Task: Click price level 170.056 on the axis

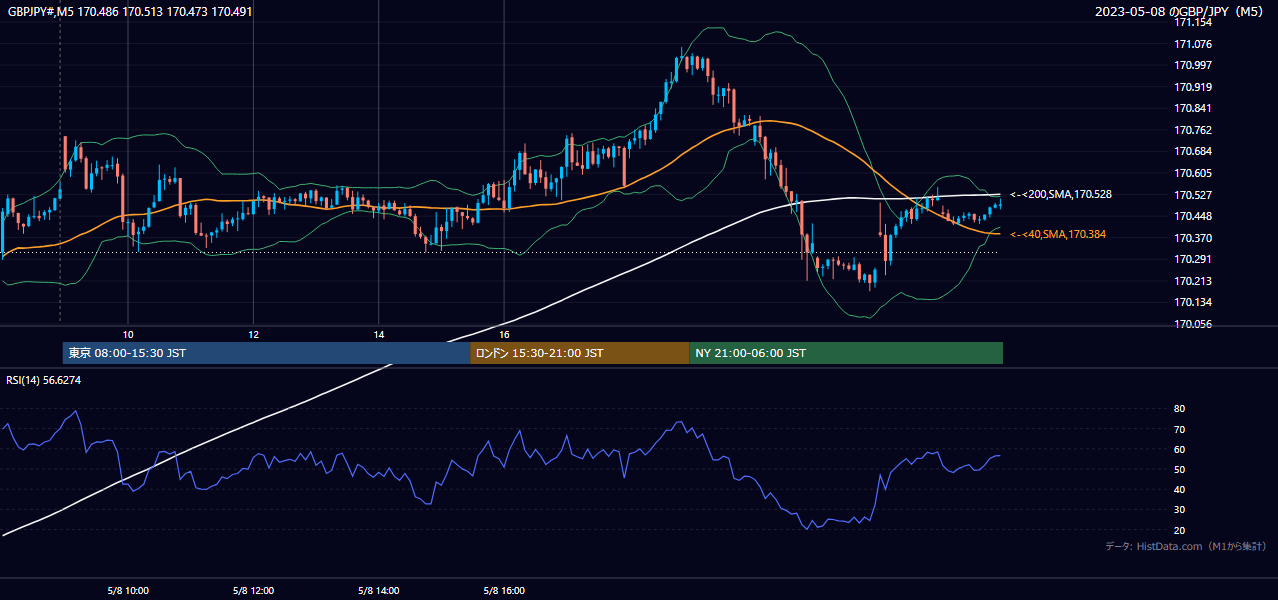Action: (1193, 324)
